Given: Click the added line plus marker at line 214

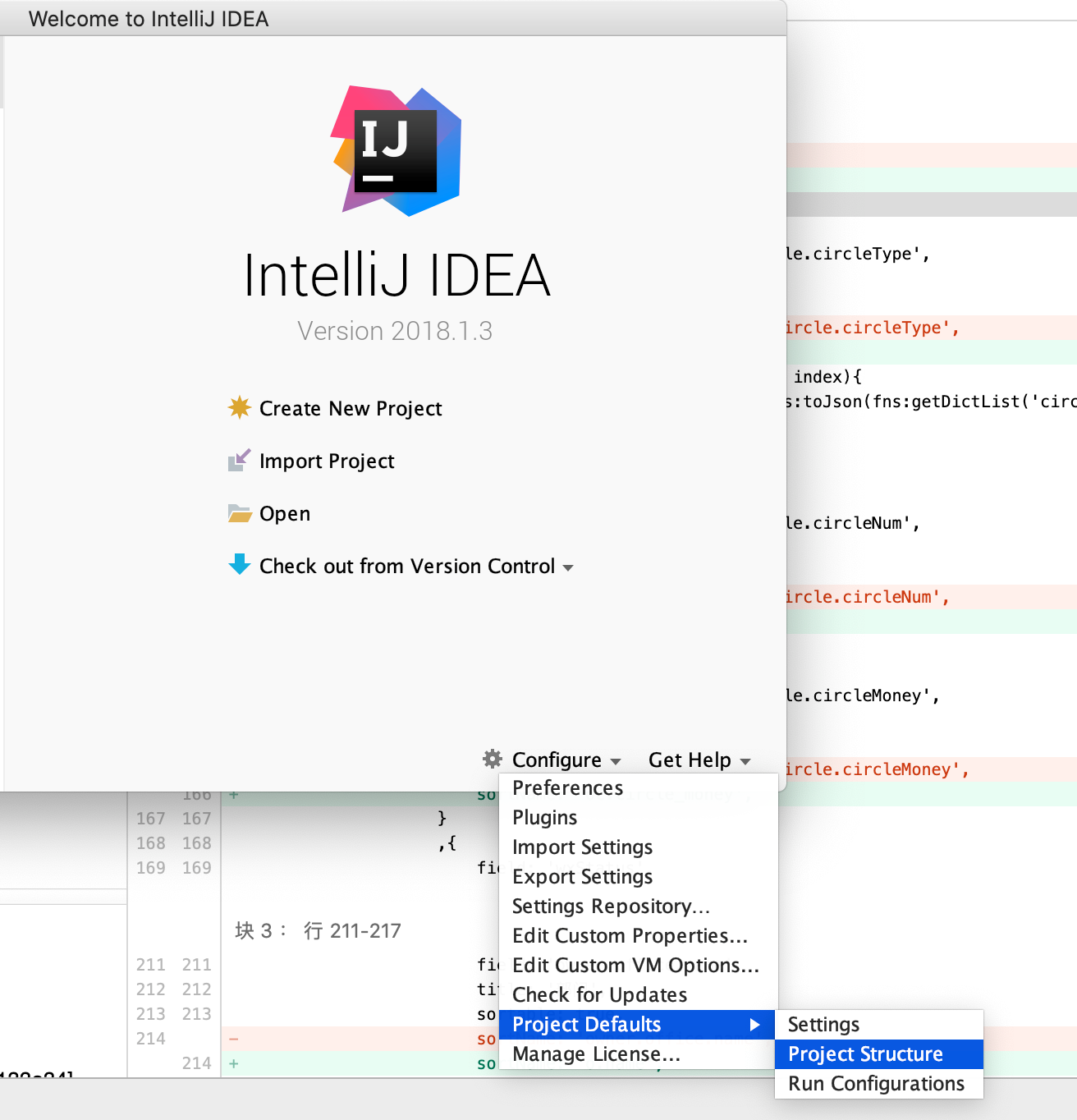Looking at the screenshot, I should point(234,1063).
